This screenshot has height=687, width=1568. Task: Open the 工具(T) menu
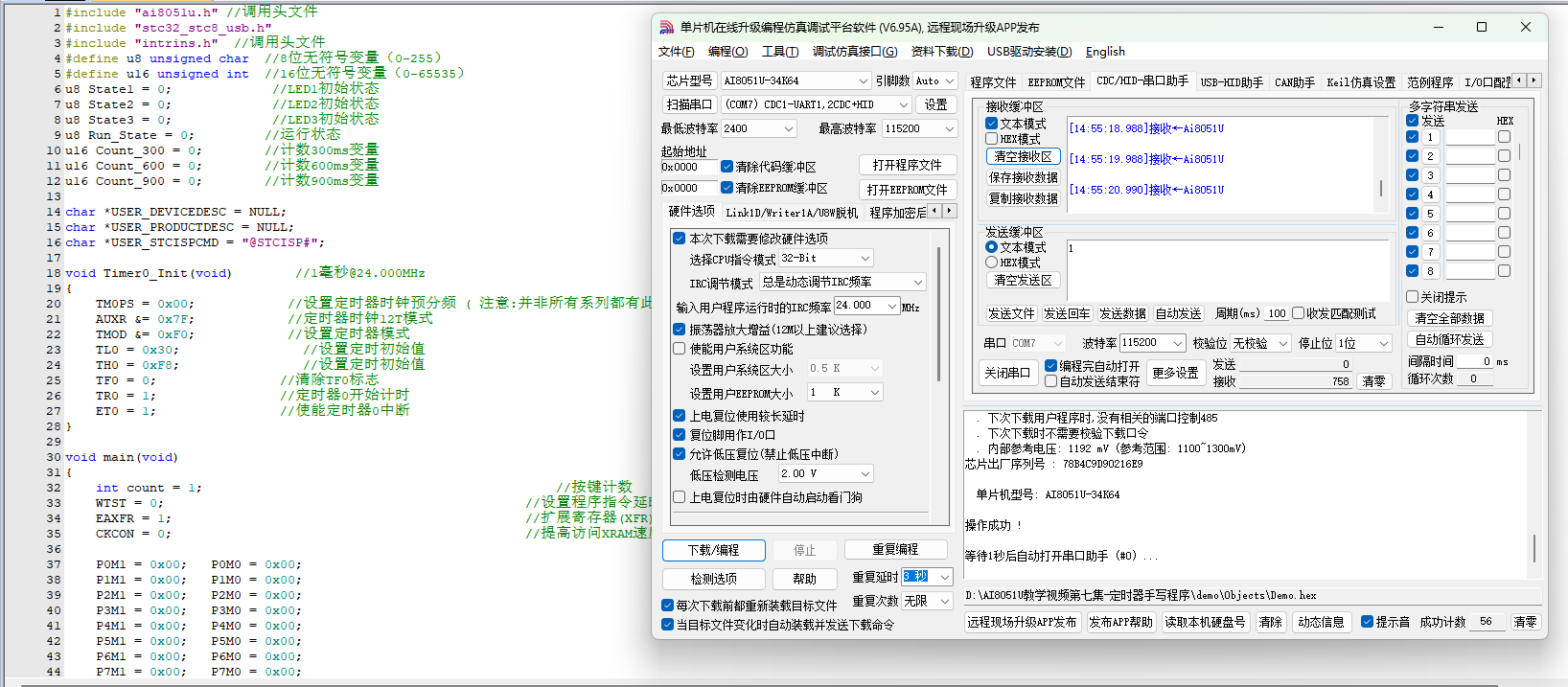point(780,52)
